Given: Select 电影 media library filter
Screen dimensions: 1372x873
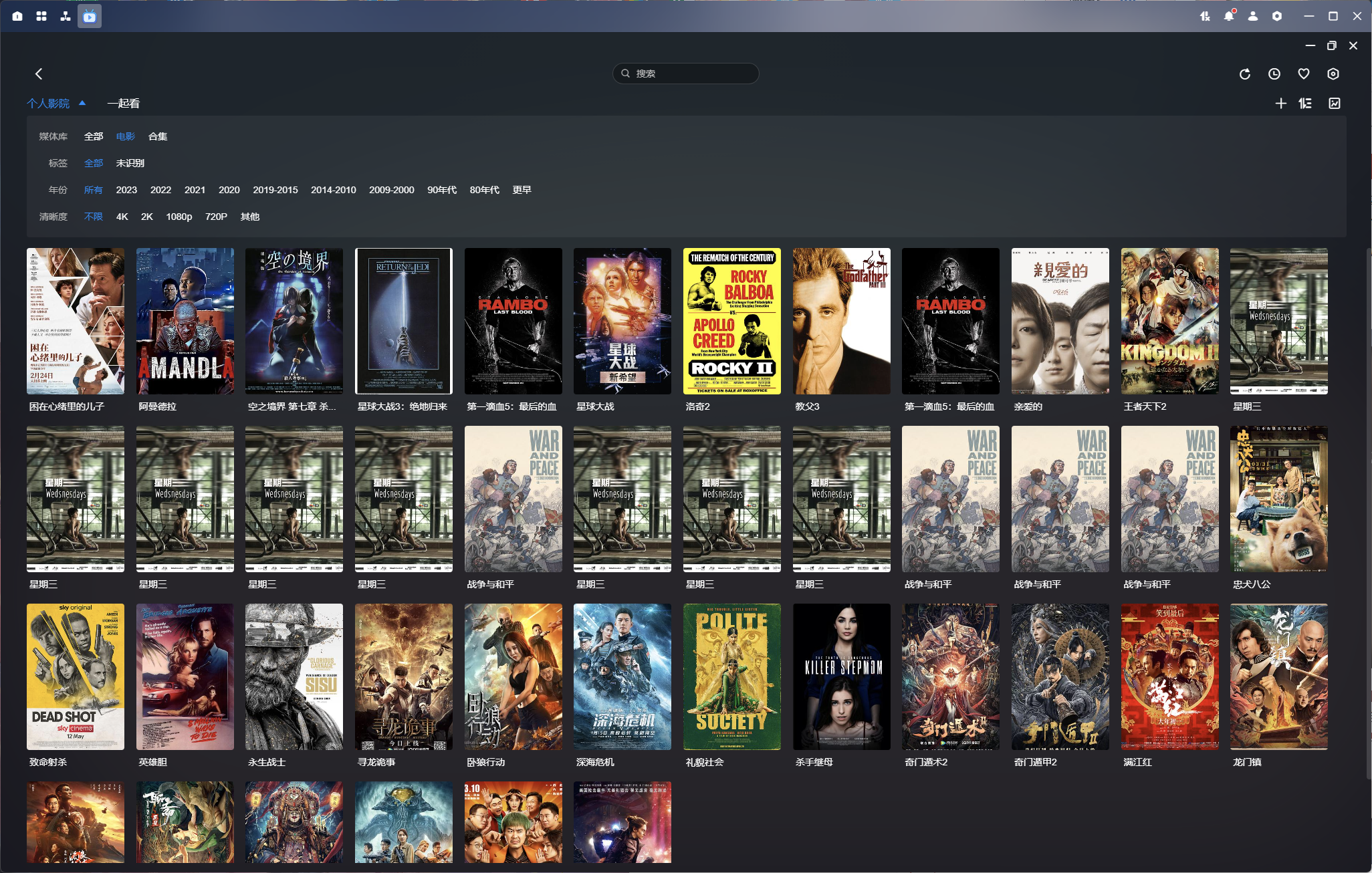Looking at the screenshot, I should 126,136.
